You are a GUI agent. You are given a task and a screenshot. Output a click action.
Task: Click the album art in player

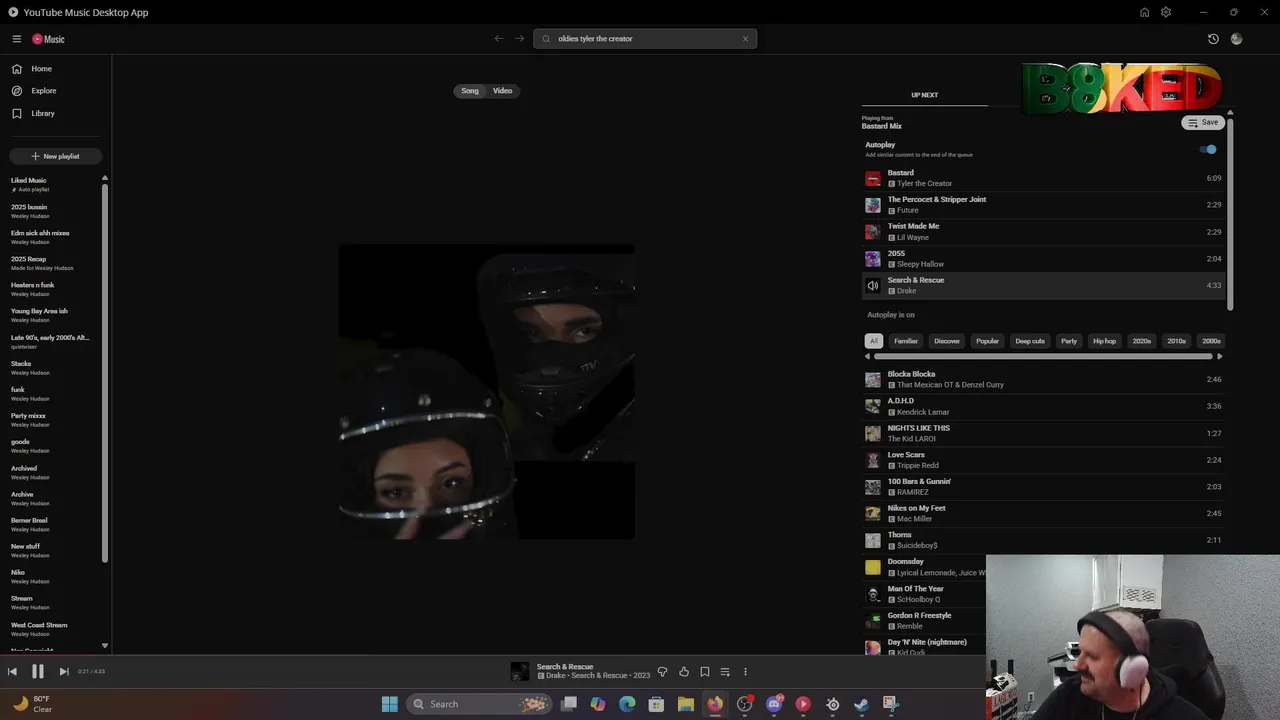point(487,392)
